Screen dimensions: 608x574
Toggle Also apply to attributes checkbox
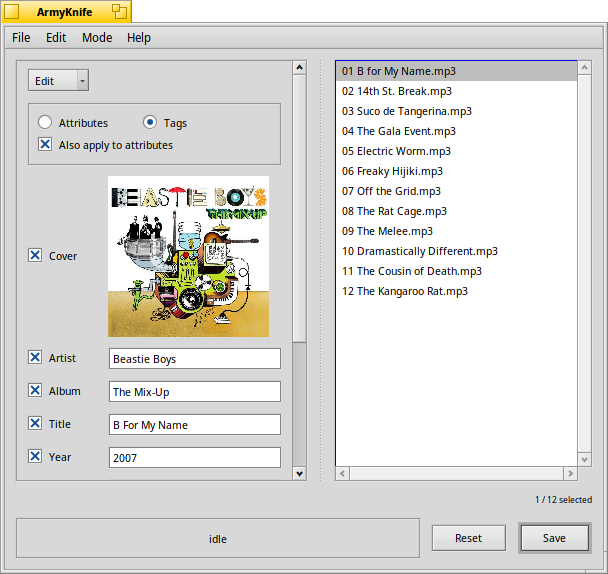click(x=45, y=145)
